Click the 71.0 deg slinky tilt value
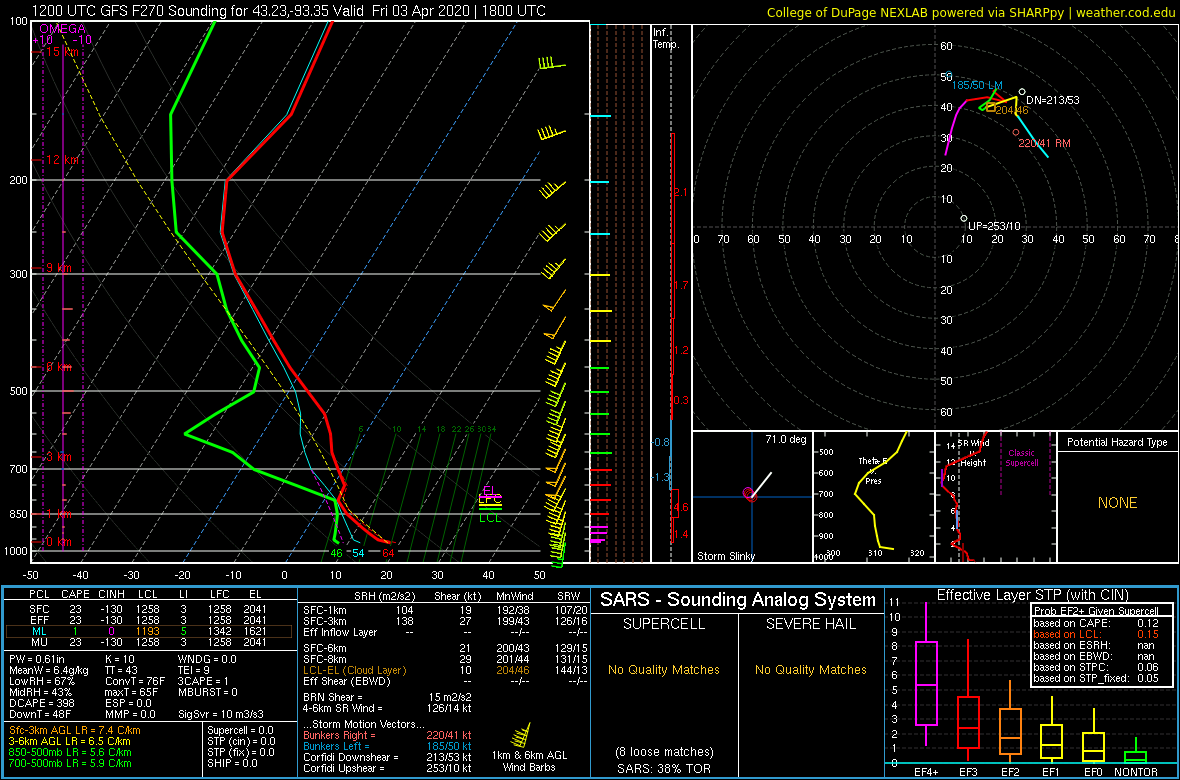 (x=785, y=438)
